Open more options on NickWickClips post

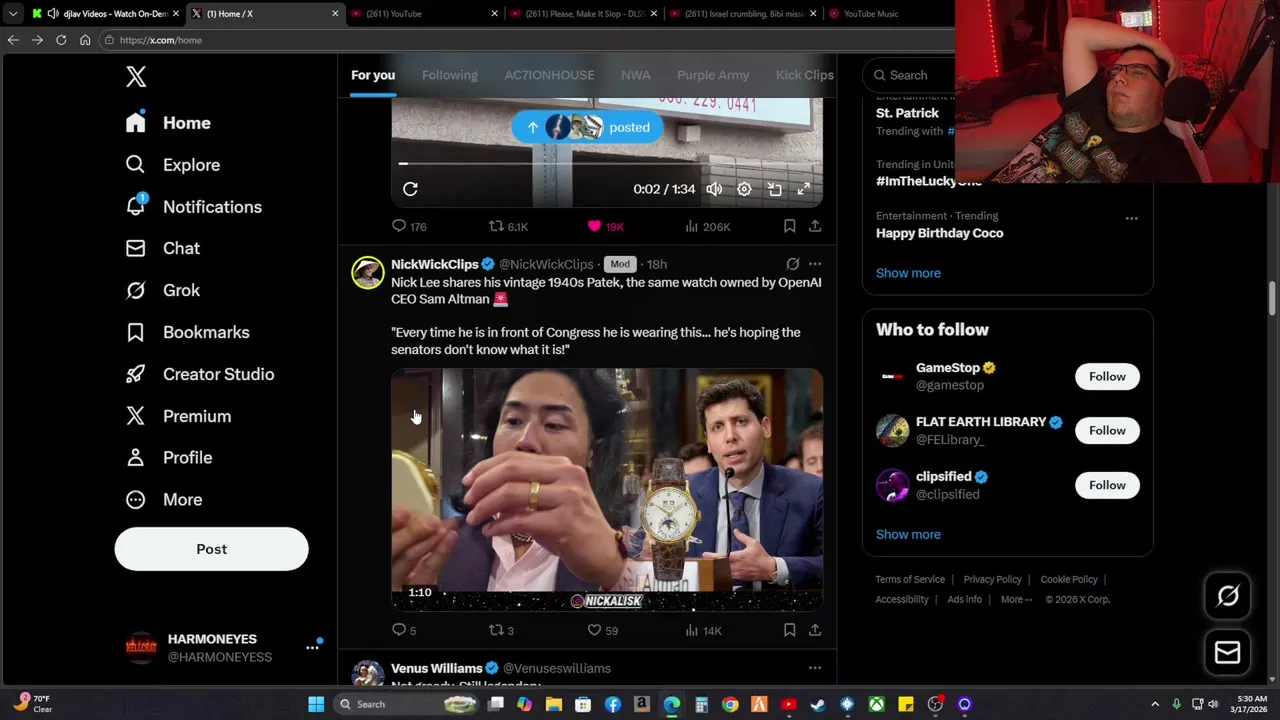pyautogui.click(x=815, y=264)
